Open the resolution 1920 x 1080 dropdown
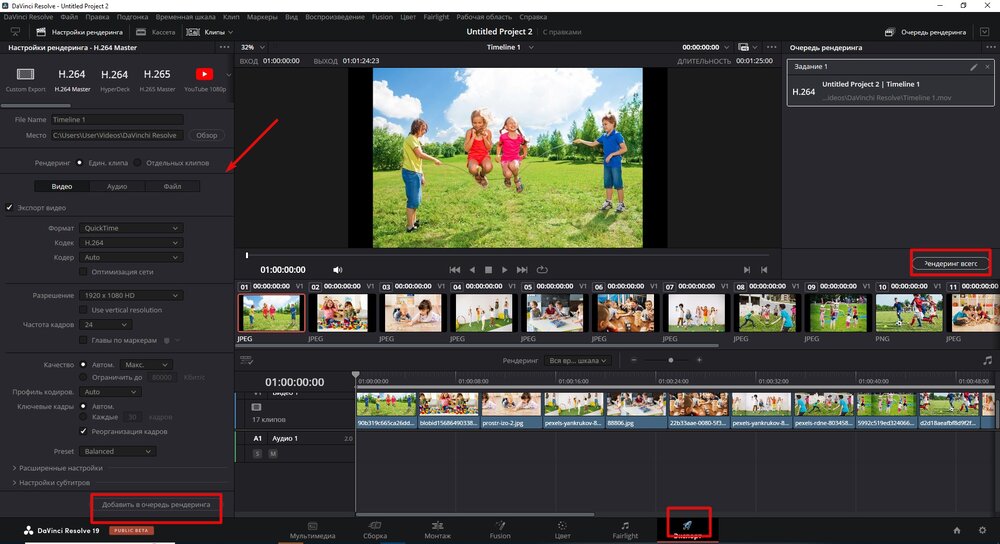This screenshot has width=1000, height=544. [131, 295]
